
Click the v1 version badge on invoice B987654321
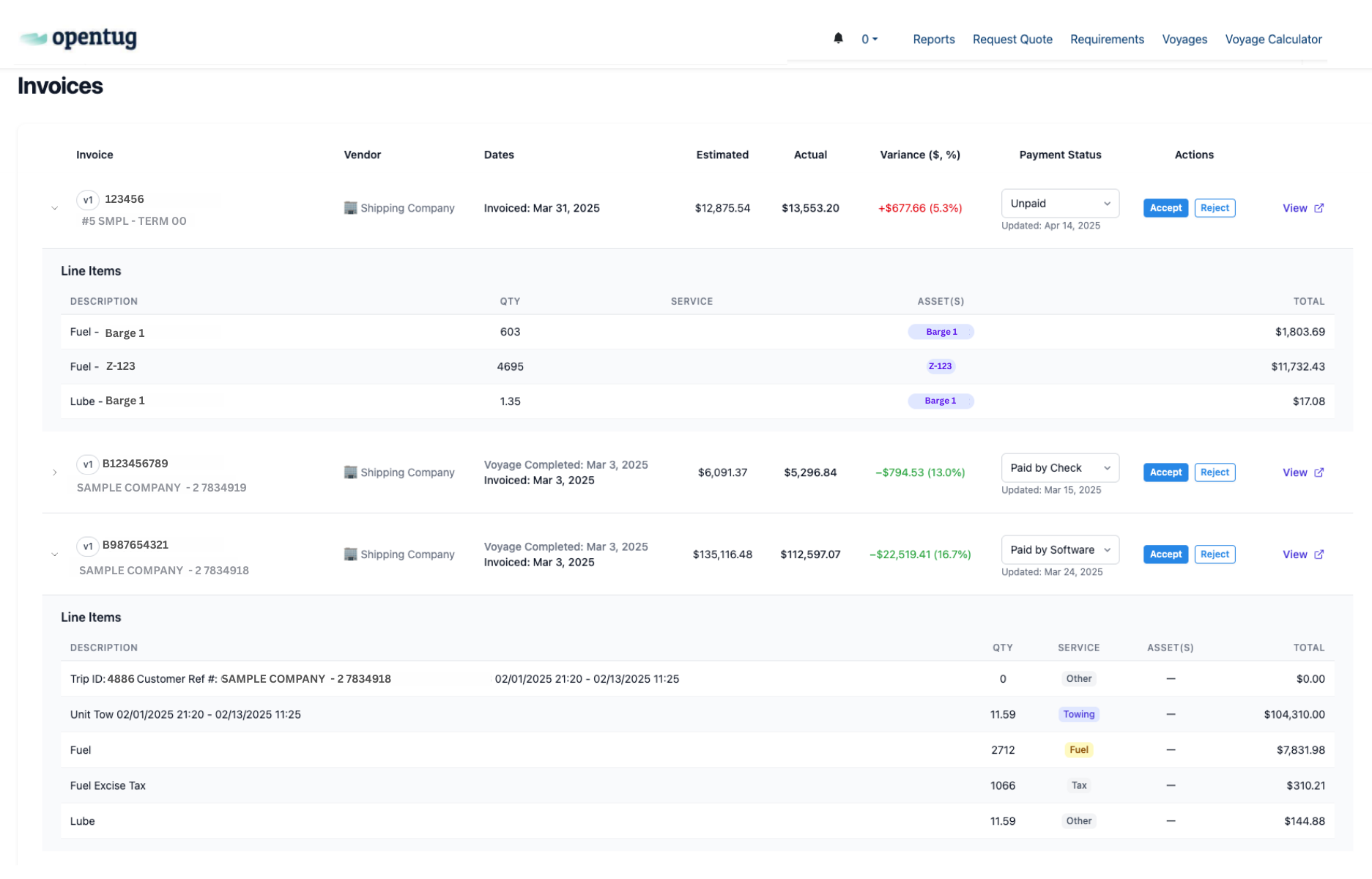click(88, 545)
